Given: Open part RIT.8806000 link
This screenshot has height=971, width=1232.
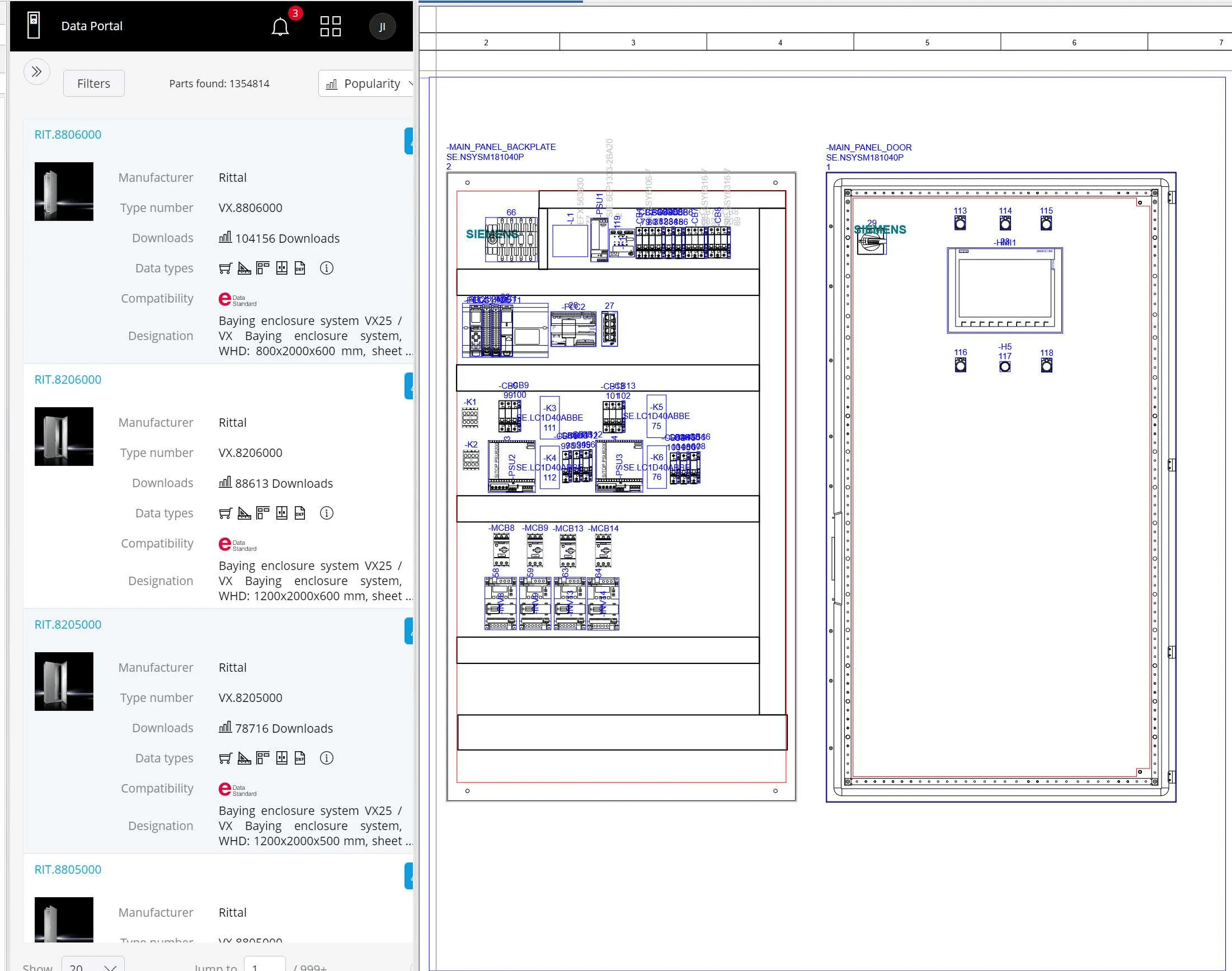Looking at the screenshot, I should (x=68, y=135).
